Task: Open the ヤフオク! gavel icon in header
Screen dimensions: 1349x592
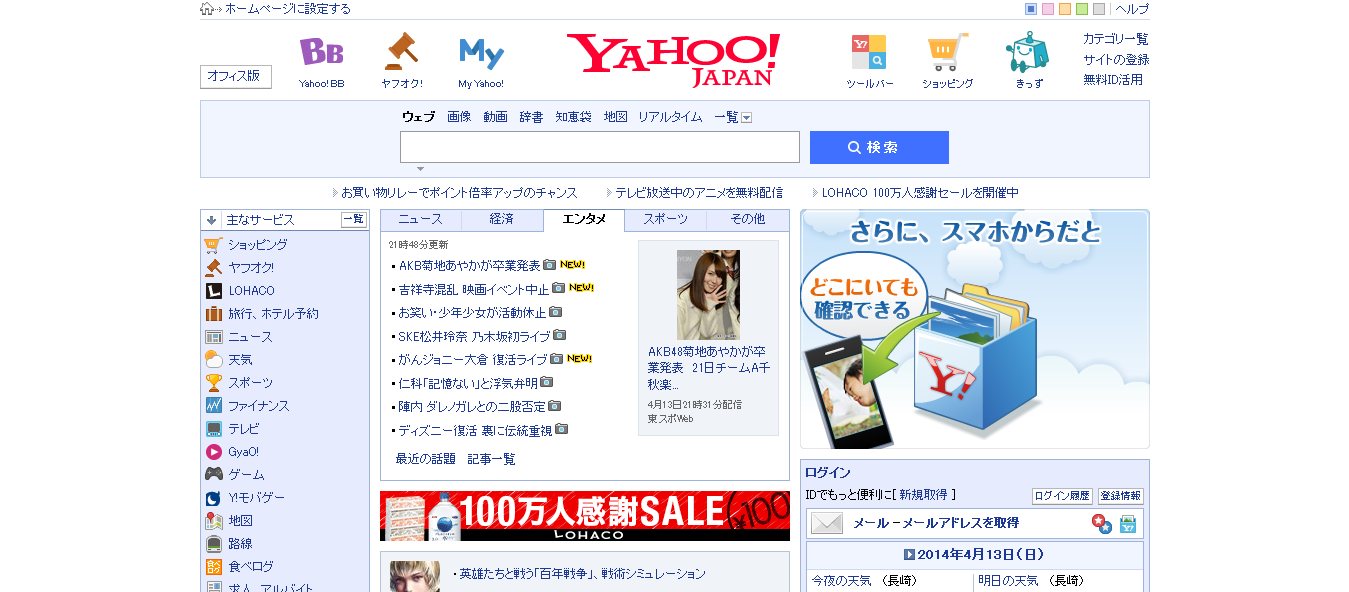Action: tap(401, 51)
